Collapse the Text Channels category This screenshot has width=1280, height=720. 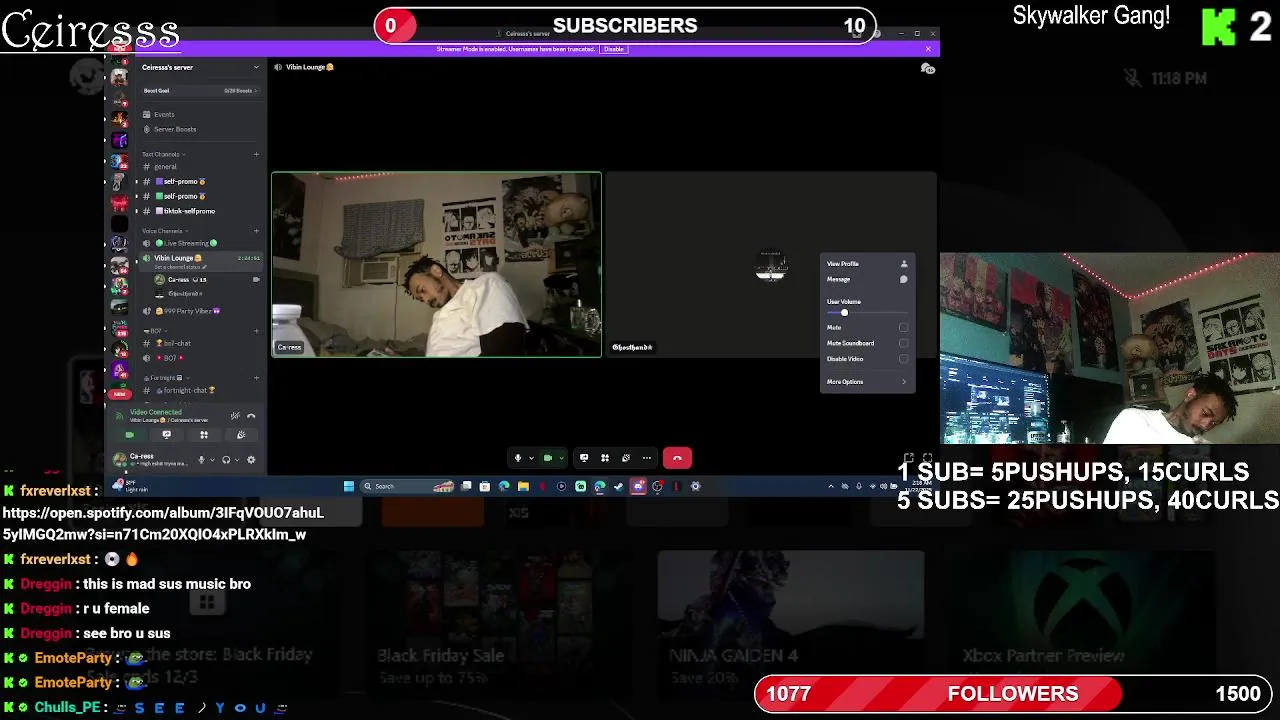tap(162, 154)
